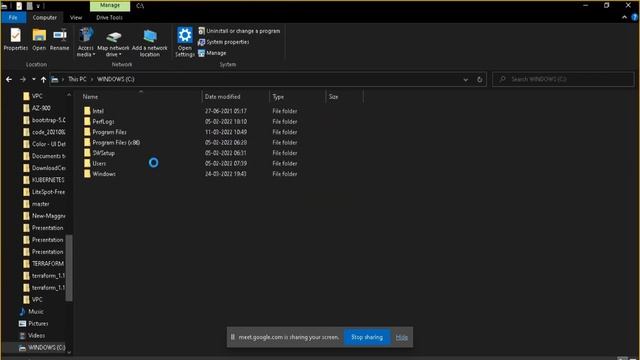
Task: Switch to the Drive Tools tab
Action: (109, 18)
